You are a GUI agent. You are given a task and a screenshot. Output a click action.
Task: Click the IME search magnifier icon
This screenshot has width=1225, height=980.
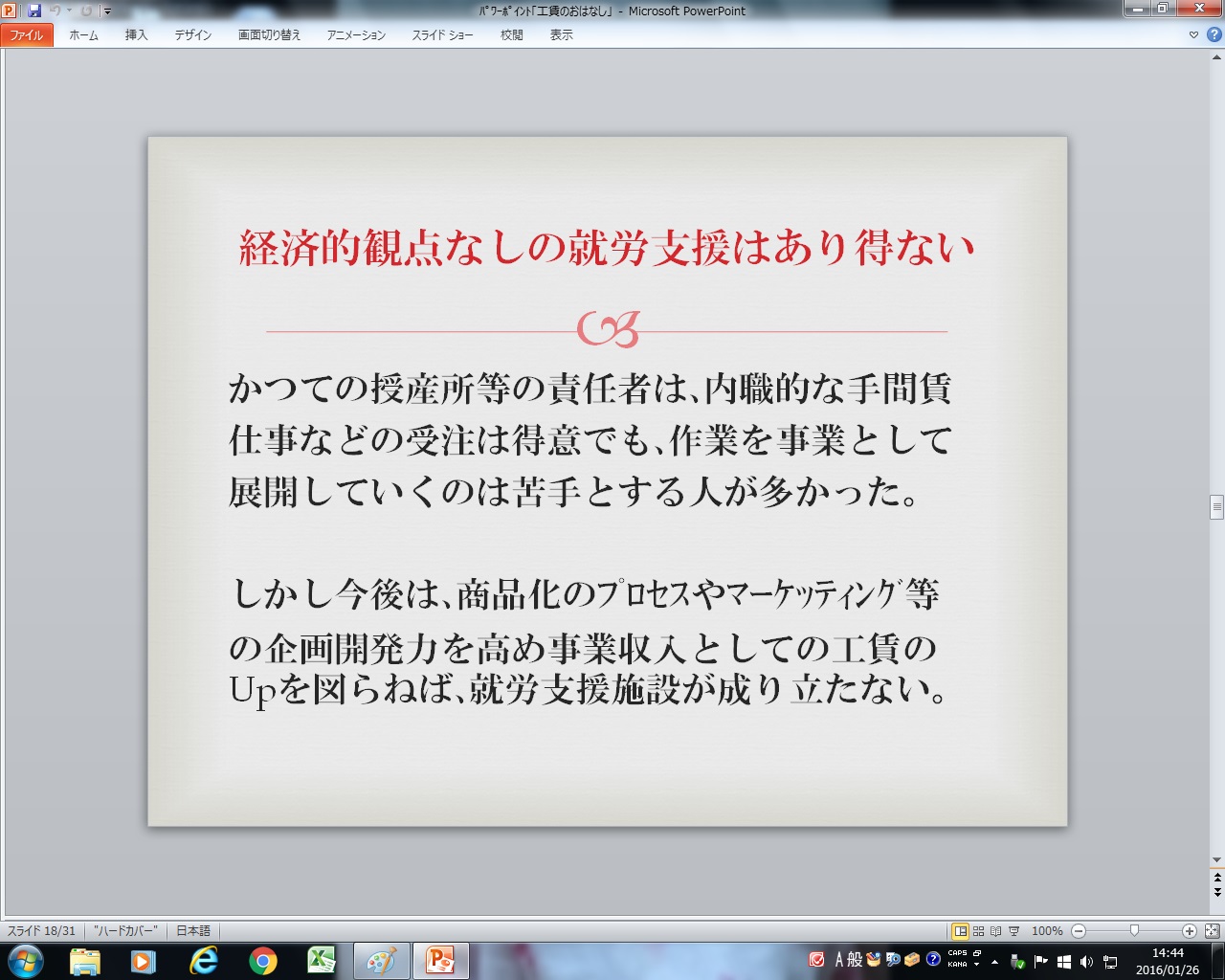[x=893, y=959]
